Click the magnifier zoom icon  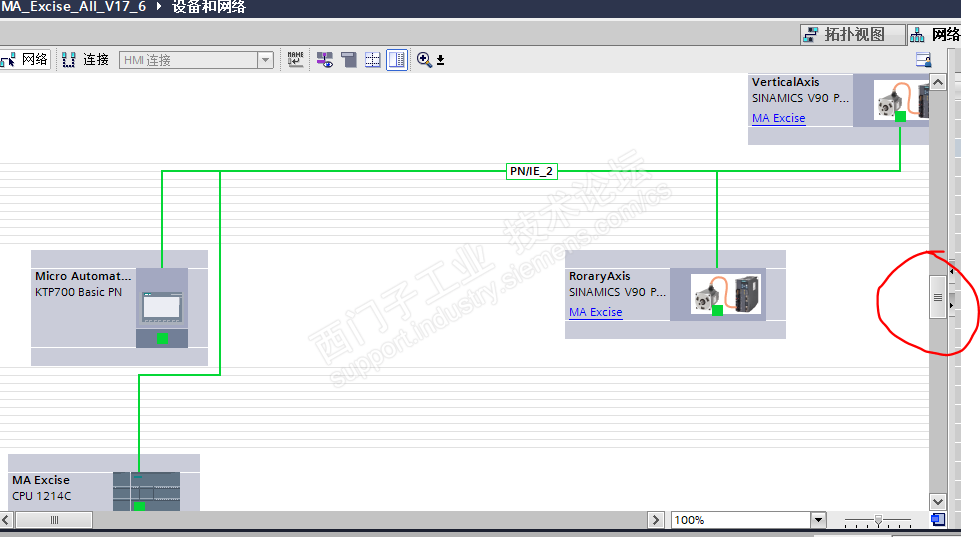point(424,59)
